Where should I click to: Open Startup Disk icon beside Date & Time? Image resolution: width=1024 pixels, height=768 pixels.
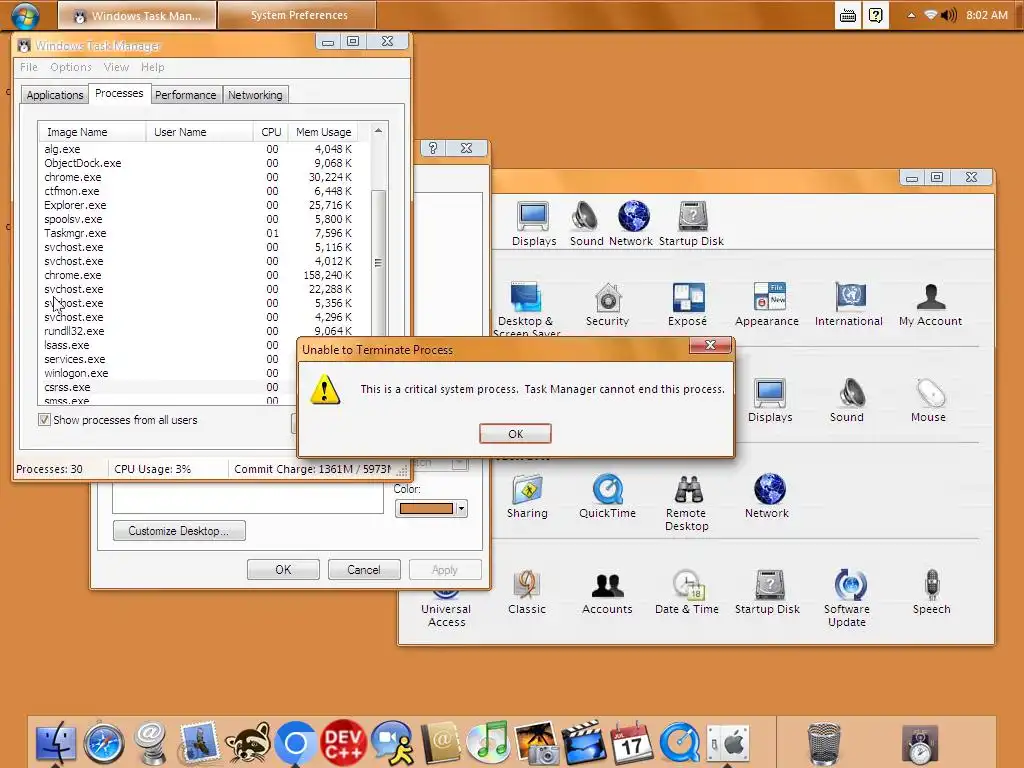coord(767,592)
